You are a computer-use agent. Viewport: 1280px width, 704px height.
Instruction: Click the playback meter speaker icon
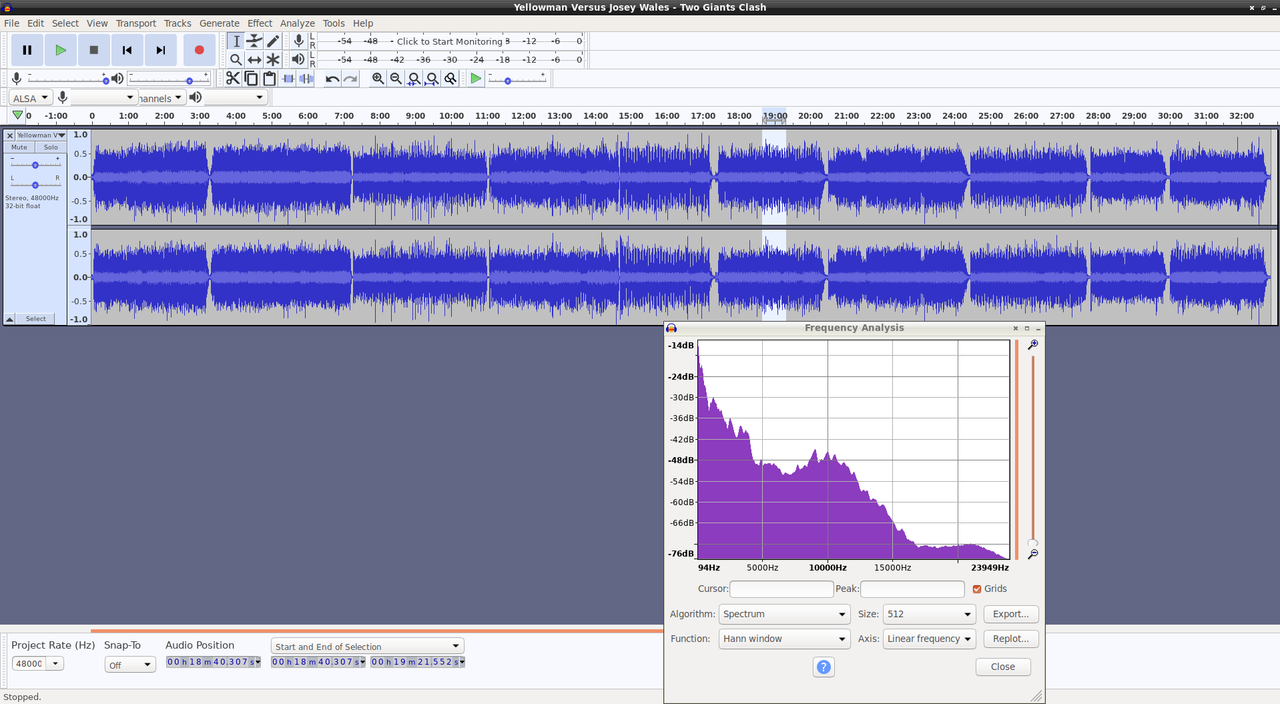pyautogui.click(x=298, y=60)
